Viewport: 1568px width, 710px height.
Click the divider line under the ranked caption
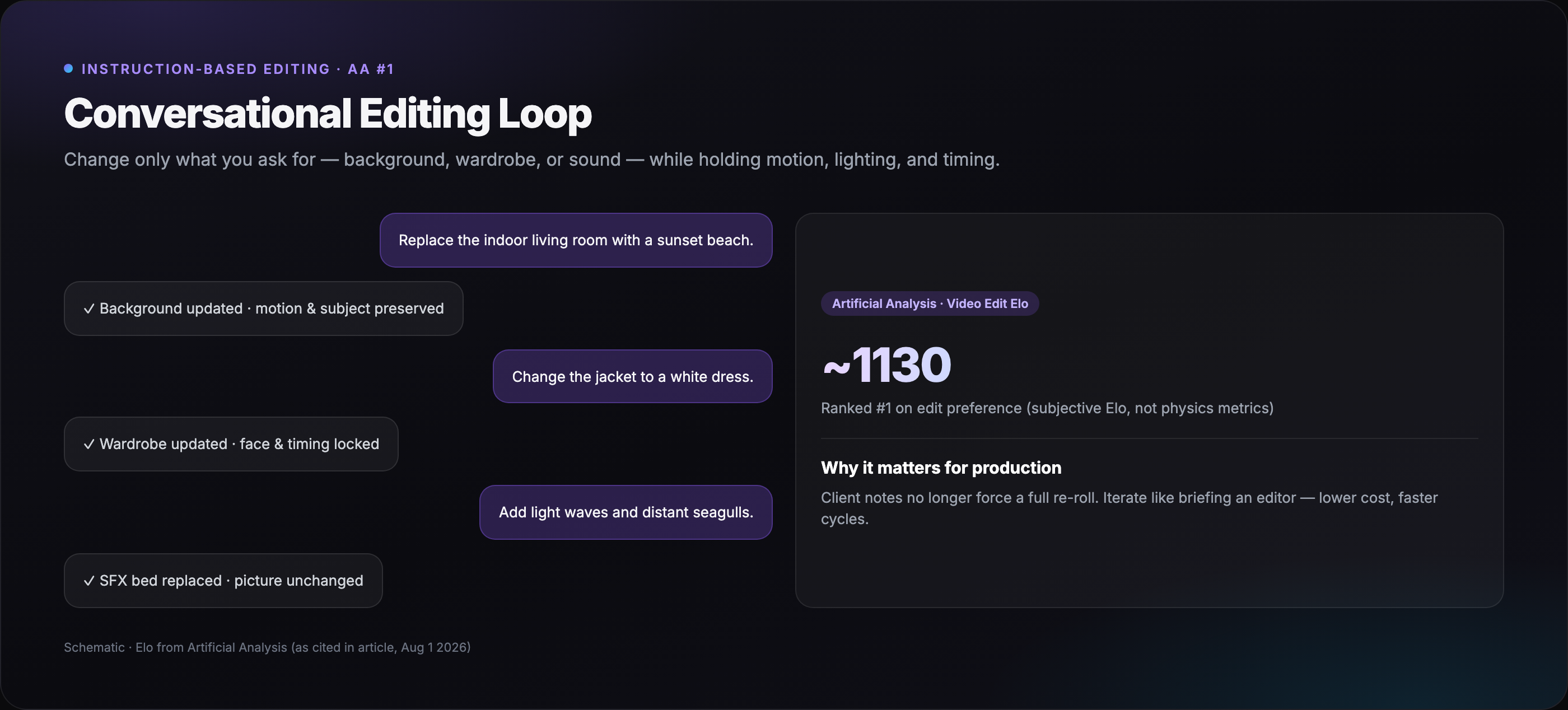pos(1149,438)
